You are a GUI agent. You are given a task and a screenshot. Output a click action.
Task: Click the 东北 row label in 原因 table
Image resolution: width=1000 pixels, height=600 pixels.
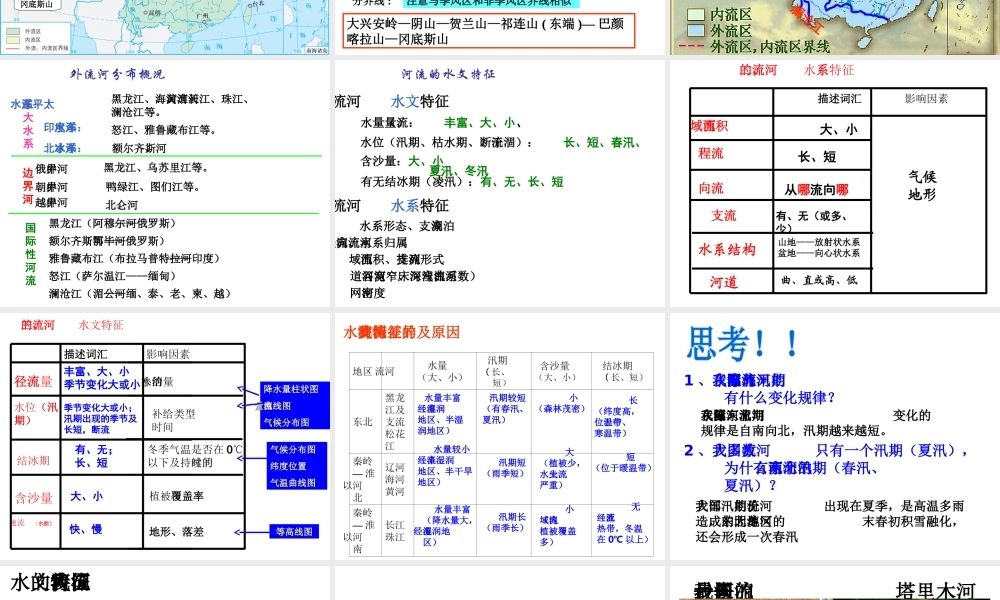point(362,421)
